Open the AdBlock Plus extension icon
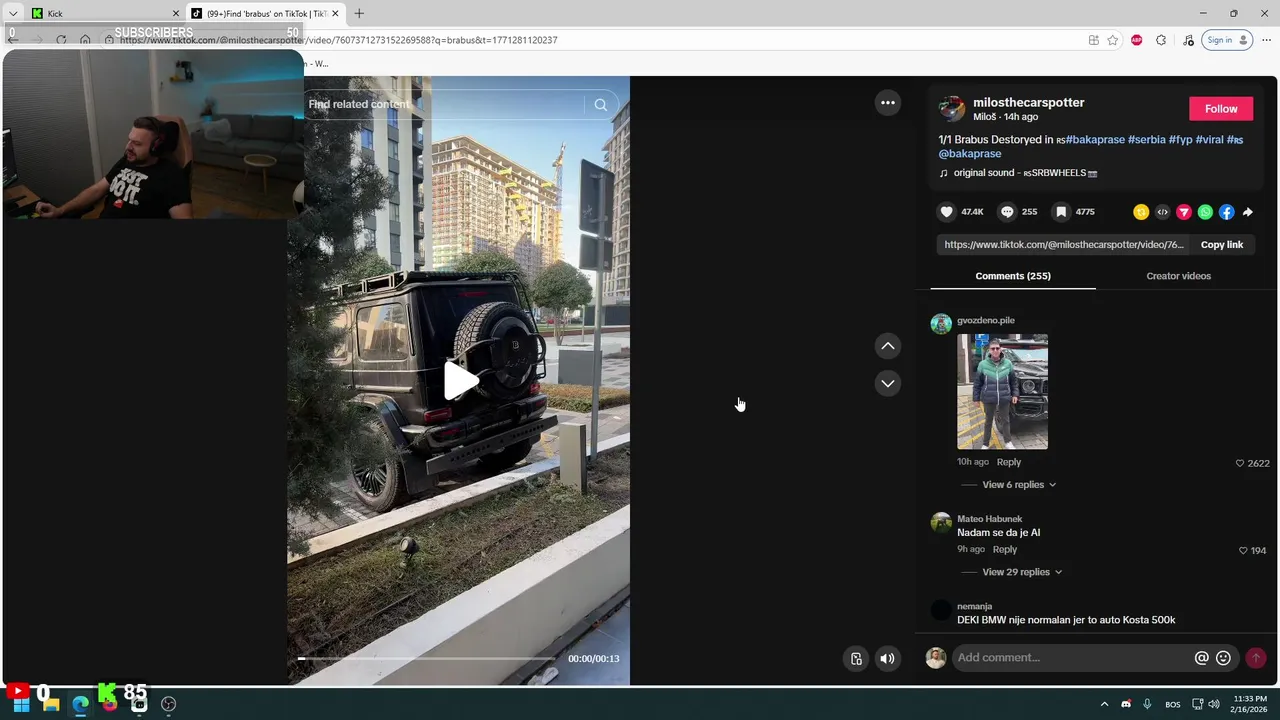The width and height of the screenshot is (1280, 720). 1136,40
